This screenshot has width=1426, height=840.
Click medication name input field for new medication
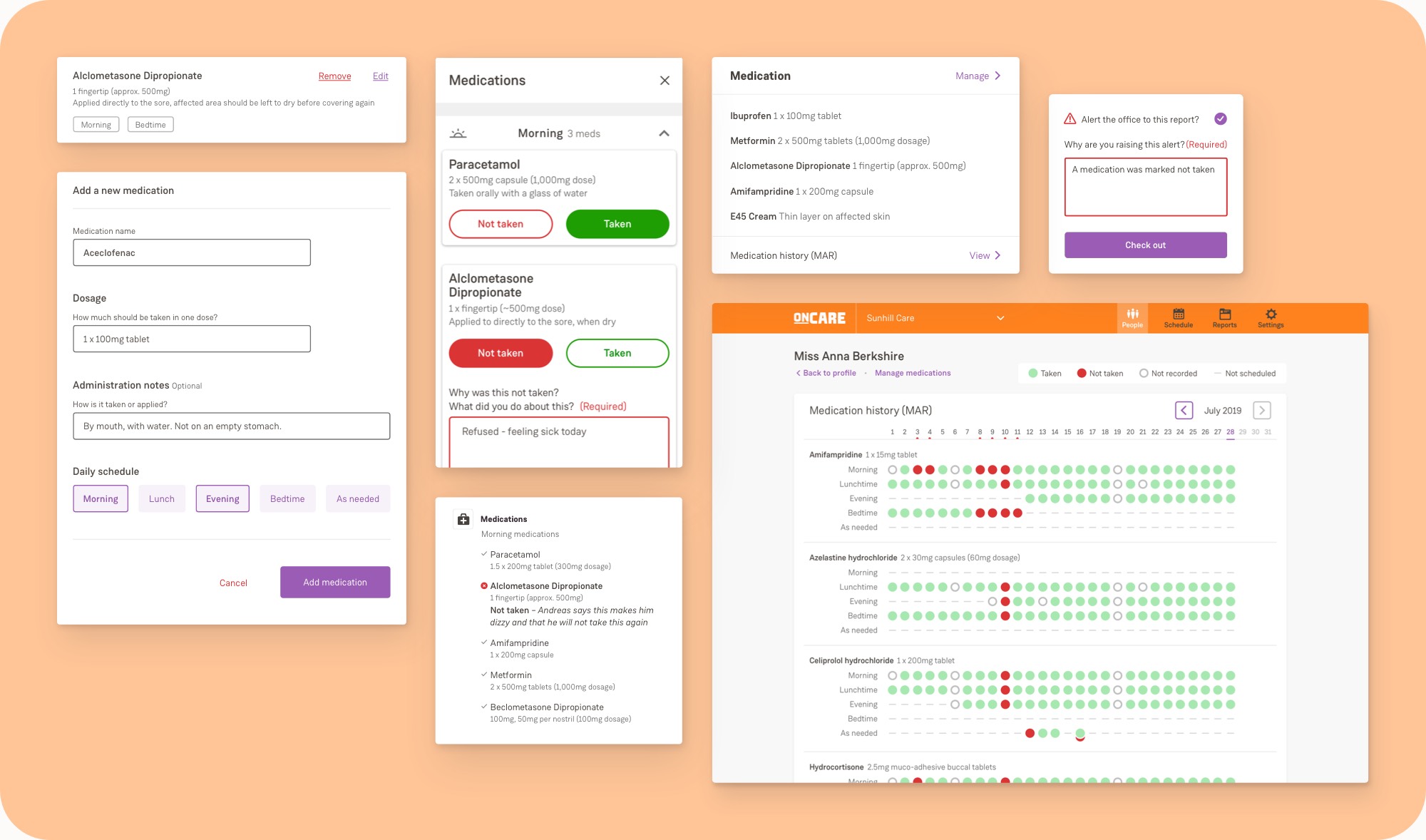191,252
